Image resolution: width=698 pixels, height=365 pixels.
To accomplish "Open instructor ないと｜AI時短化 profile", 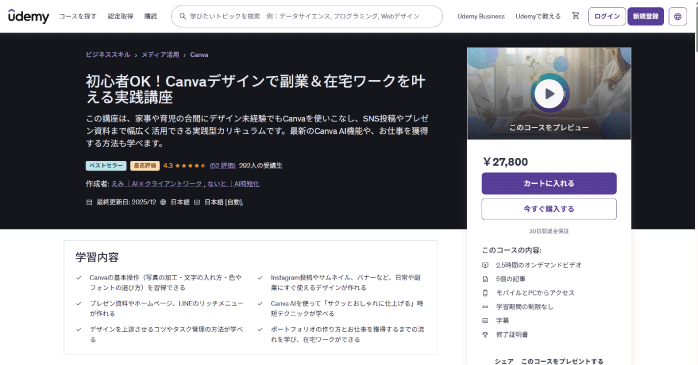I will point(233,184).
